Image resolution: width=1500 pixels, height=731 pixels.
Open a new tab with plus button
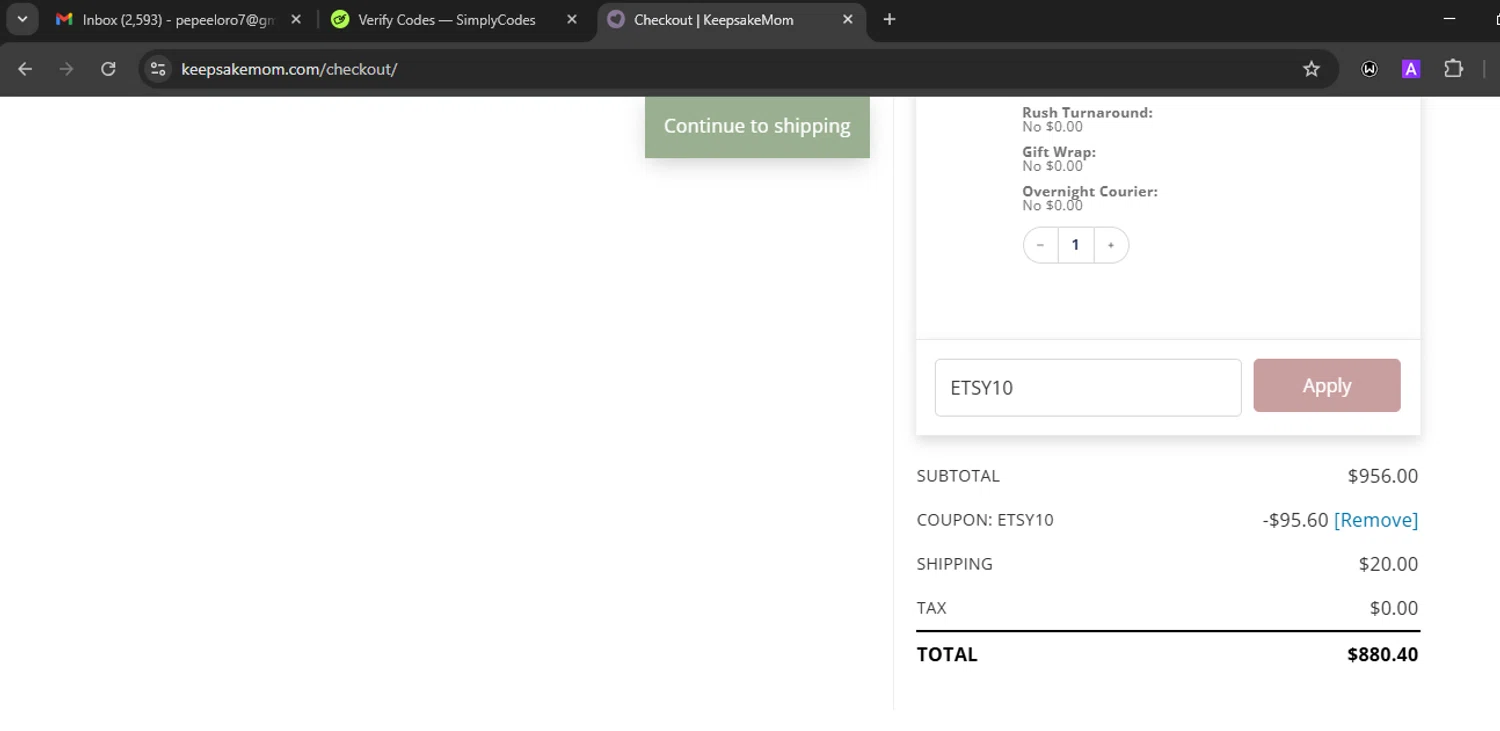point(889,19)
